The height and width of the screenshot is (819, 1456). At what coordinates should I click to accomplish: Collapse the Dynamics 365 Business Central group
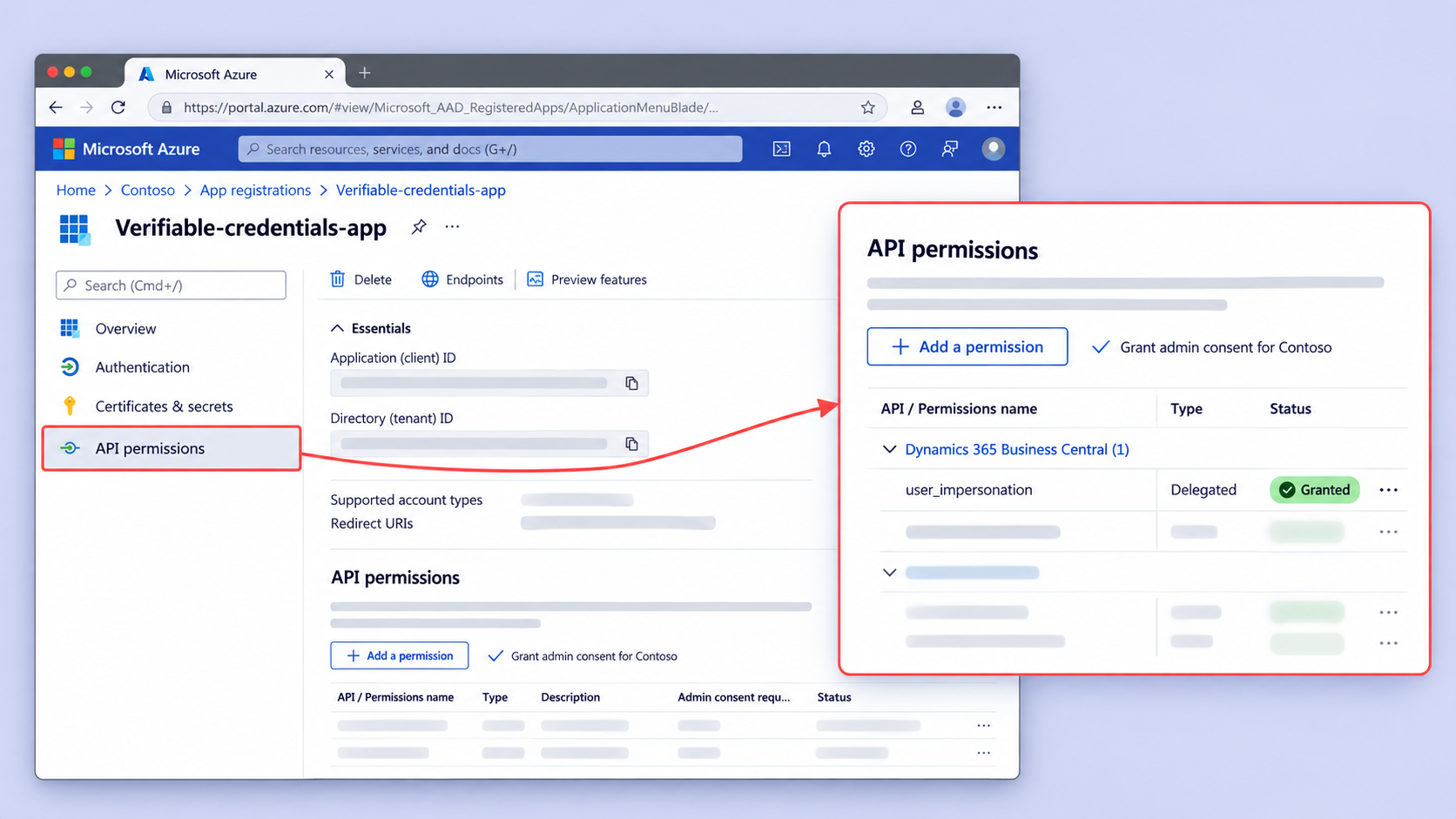(x=889, y=449)
